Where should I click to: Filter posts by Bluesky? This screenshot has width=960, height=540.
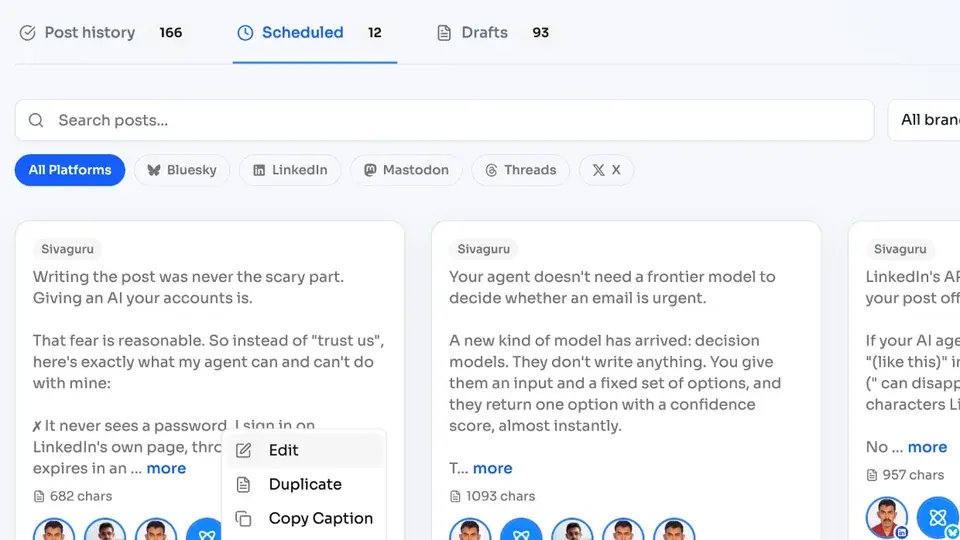coord(182,170)
